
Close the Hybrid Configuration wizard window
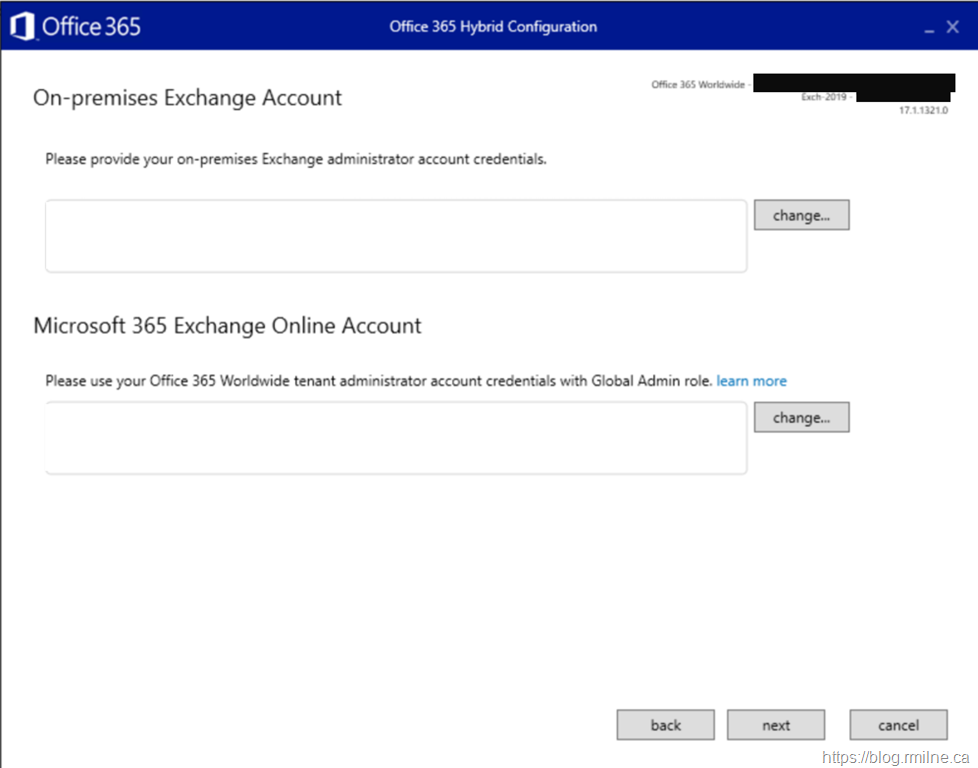tap(952, 27)
